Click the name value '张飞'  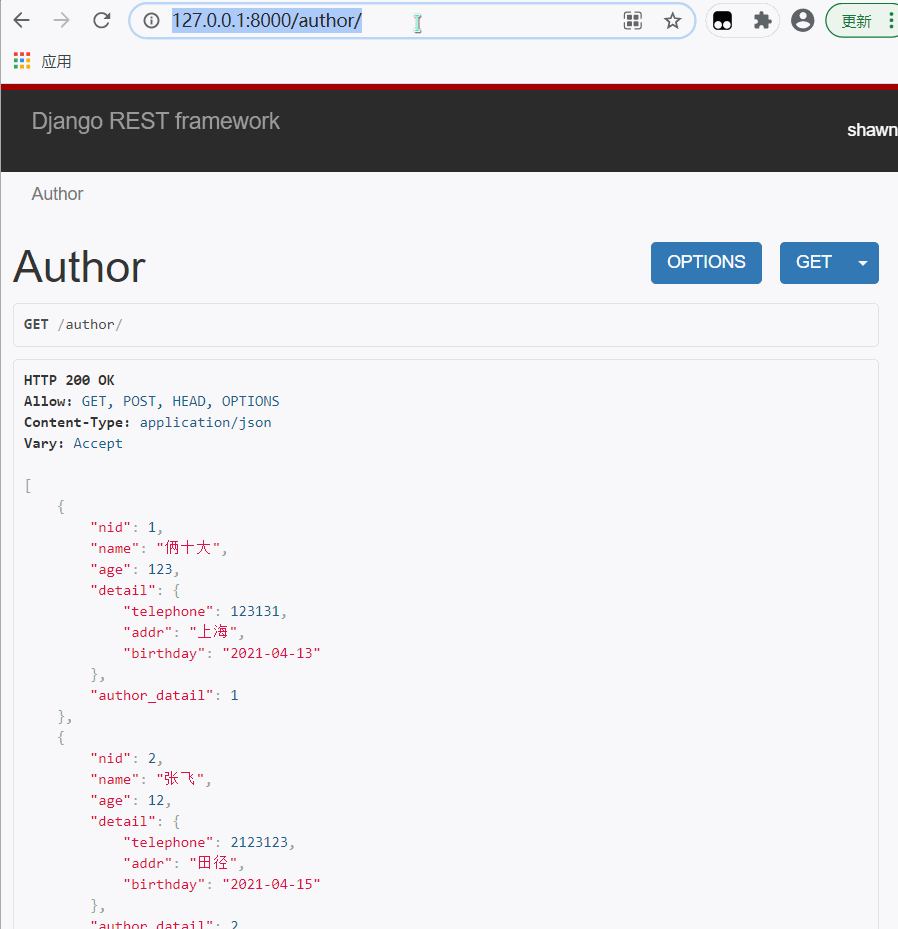(x=179, y=779)
